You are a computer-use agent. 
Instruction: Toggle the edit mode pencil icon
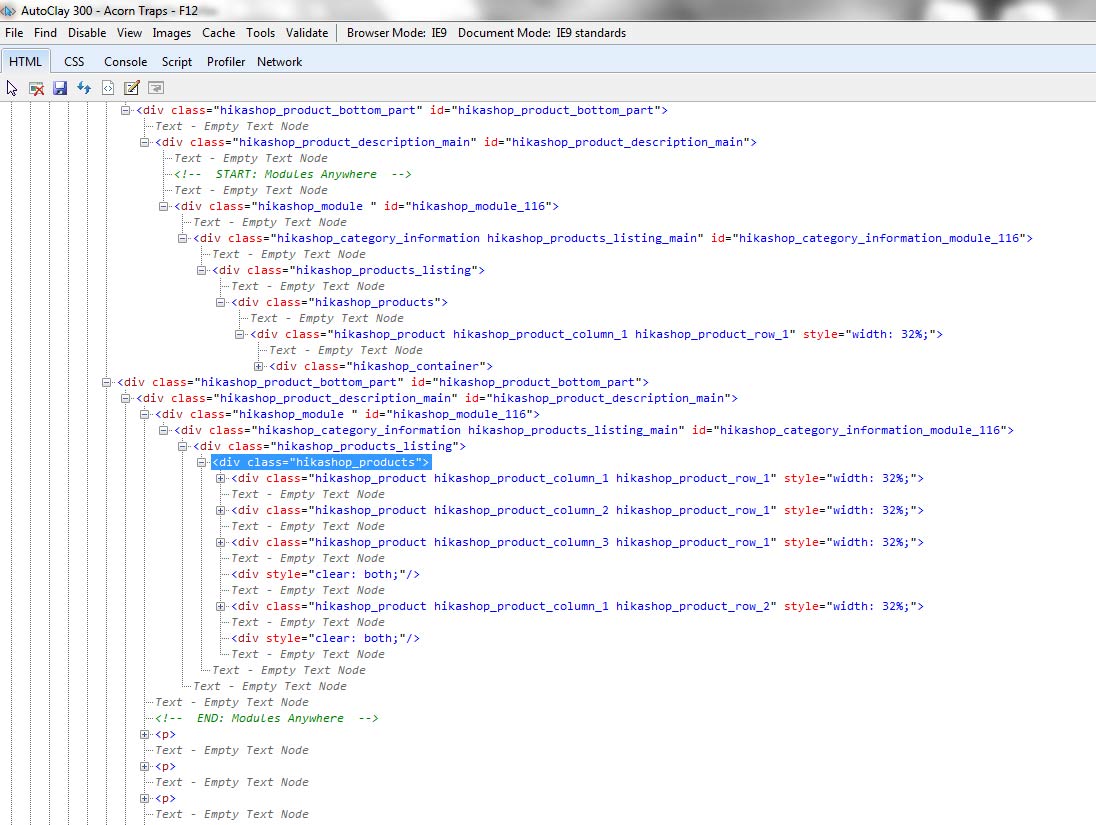pos(131,88)
